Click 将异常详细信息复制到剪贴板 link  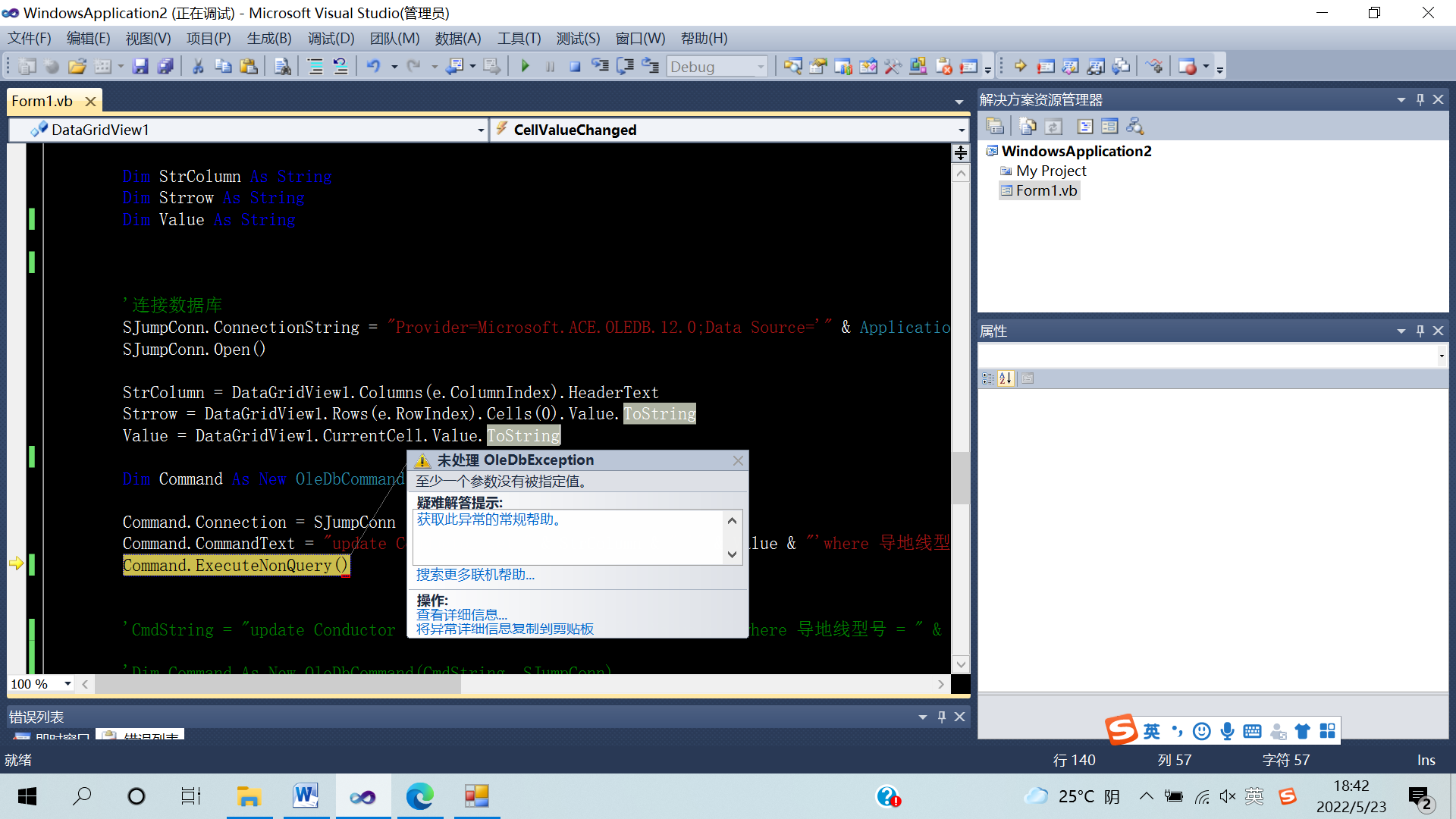(x=505, y=629)
